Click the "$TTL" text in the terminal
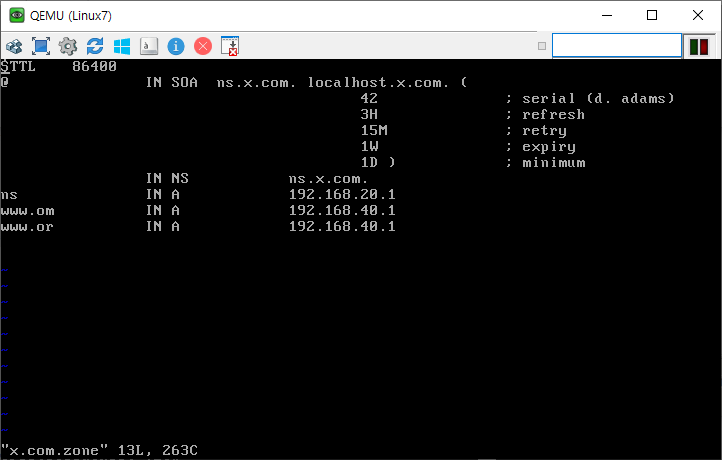722x460 pixels. point(18,66)
